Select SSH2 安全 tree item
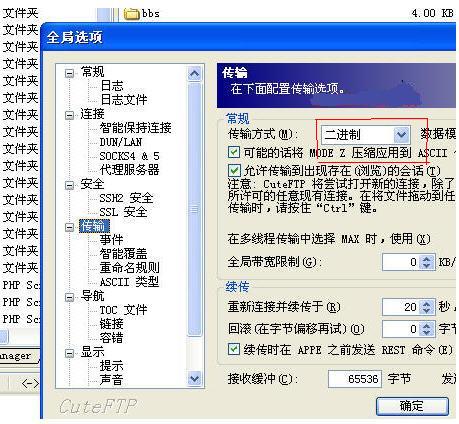Image resolution: width=459 pixels, height=424 pixels. click(x=126, y=198)
